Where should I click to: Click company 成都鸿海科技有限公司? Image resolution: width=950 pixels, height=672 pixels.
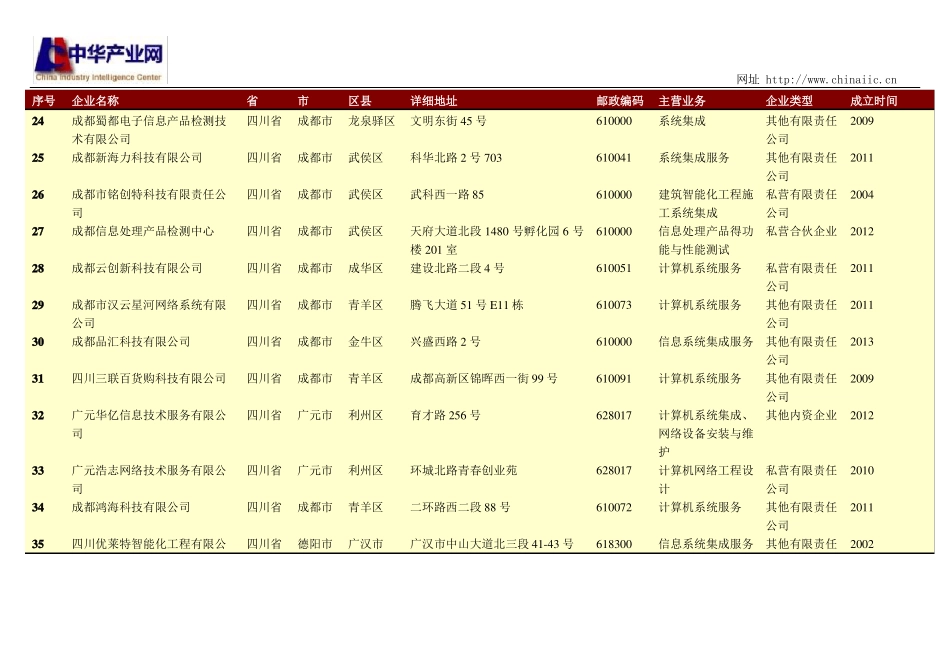click(x=131, y=507)
